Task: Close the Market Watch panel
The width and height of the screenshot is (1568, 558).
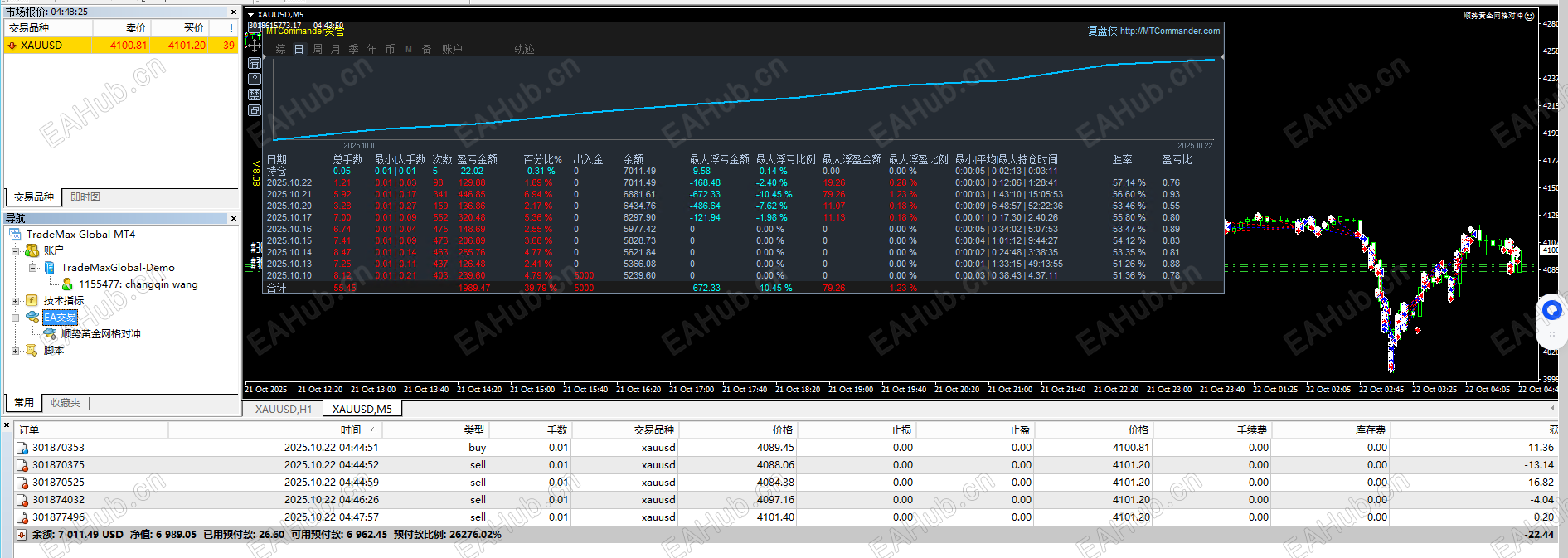Action: click(234, 12)
